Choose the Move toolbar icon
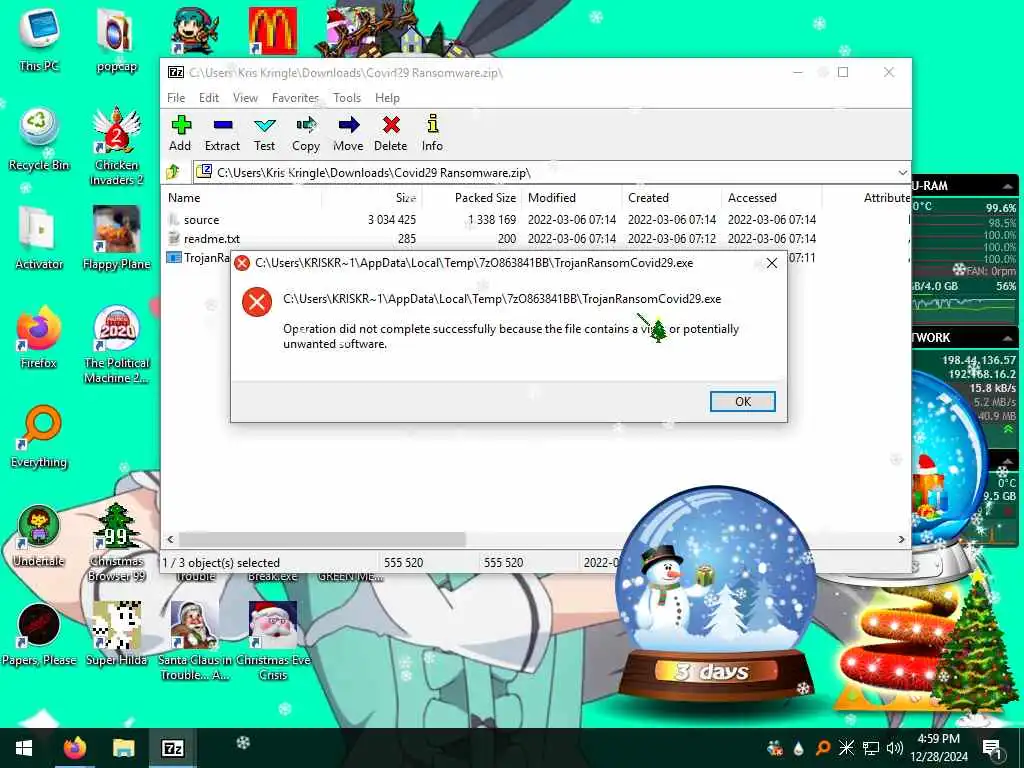This screenshot has height=768, width=1024. 348,134
